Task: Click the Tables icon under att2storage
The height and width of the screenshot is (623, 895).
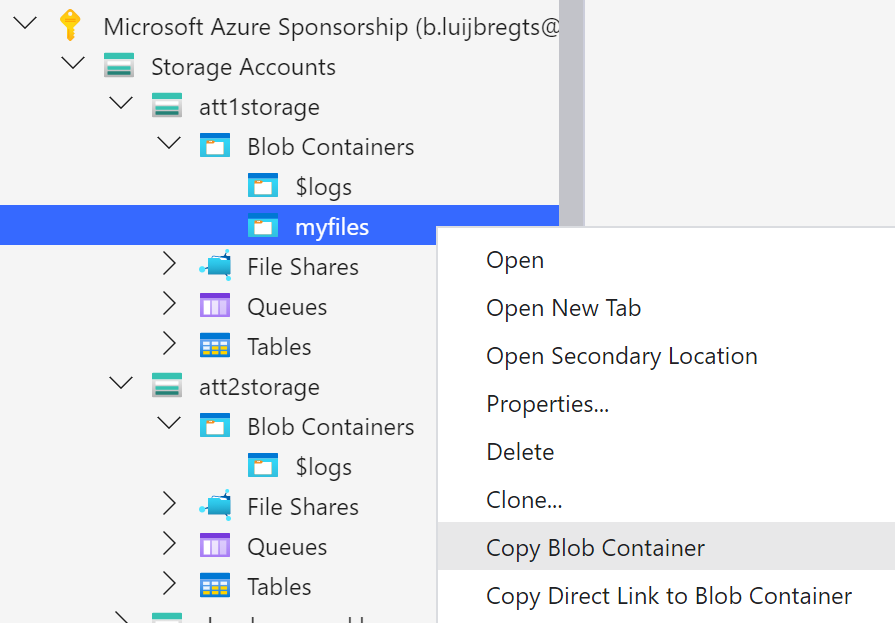Action: click(x=215, y=587)
